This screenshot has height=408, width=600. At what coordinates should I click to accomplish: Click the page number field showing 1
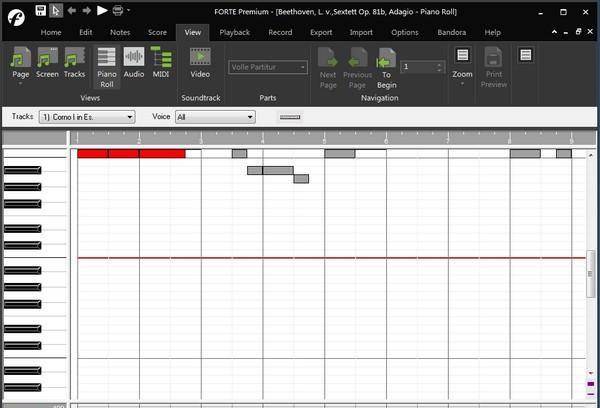(x=418, y=67)
